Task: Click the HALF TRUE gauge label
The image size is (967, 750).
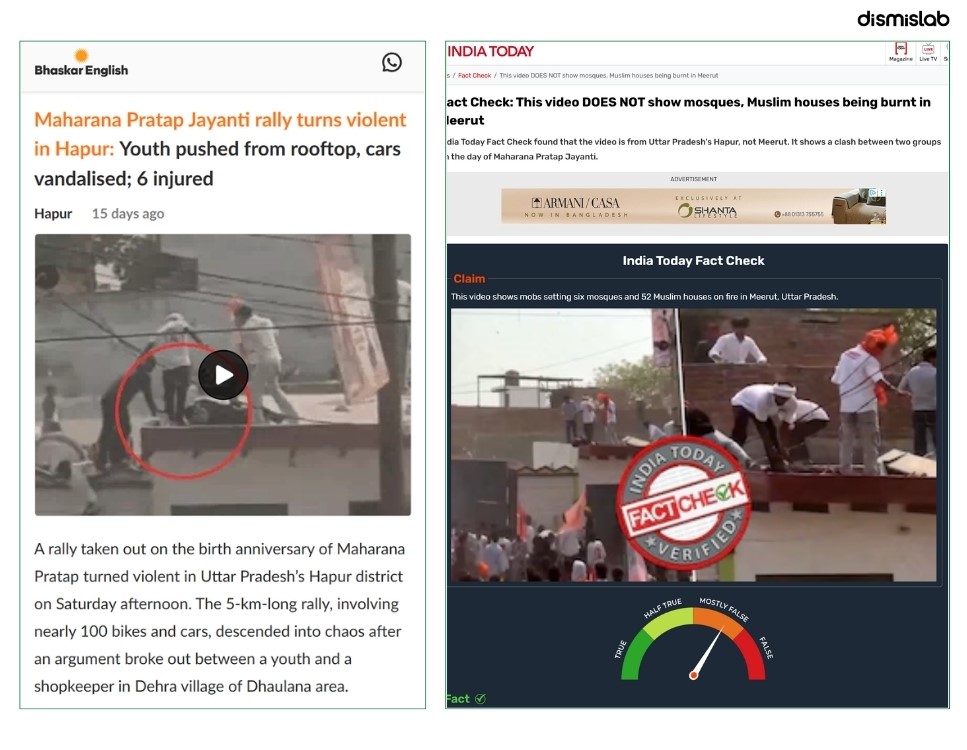Action: pos(663,608)
